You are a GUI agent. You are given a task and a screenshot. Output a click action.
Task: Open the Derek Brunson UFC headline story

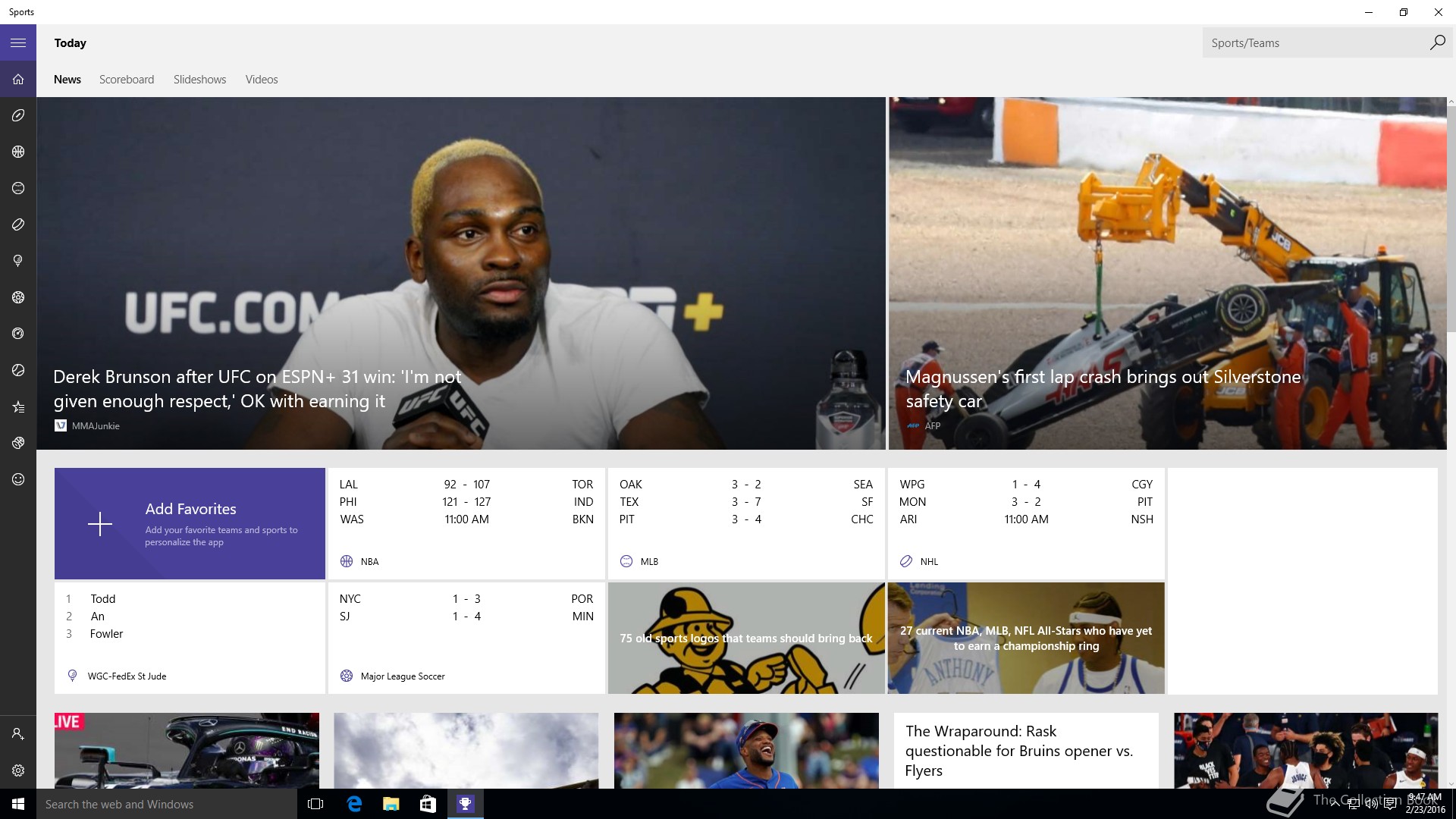click(461, 273)
